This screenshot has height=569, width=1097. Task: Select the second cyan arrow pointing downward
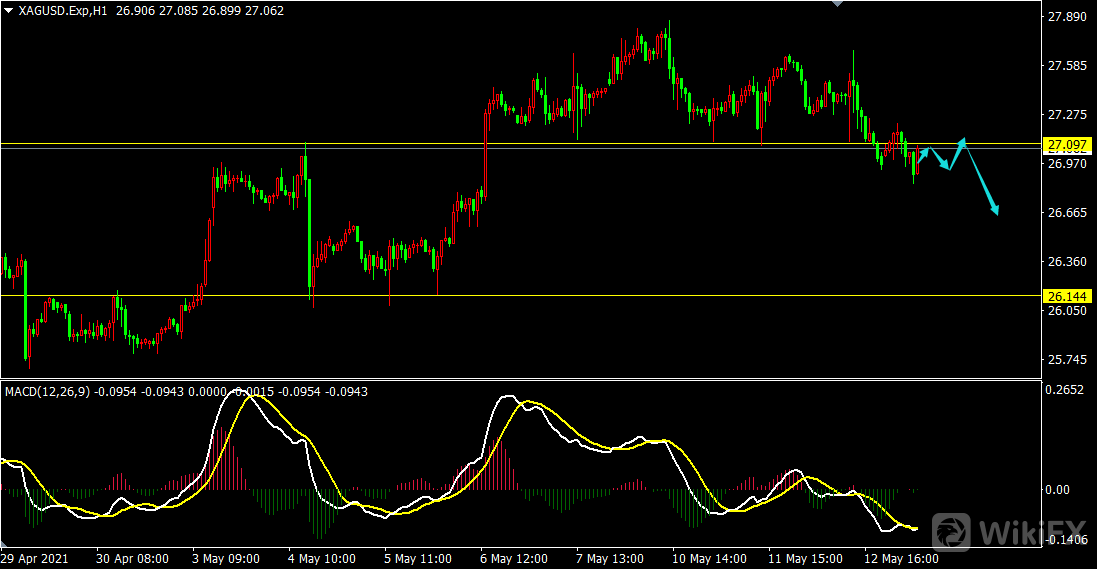tap(940, 159)
